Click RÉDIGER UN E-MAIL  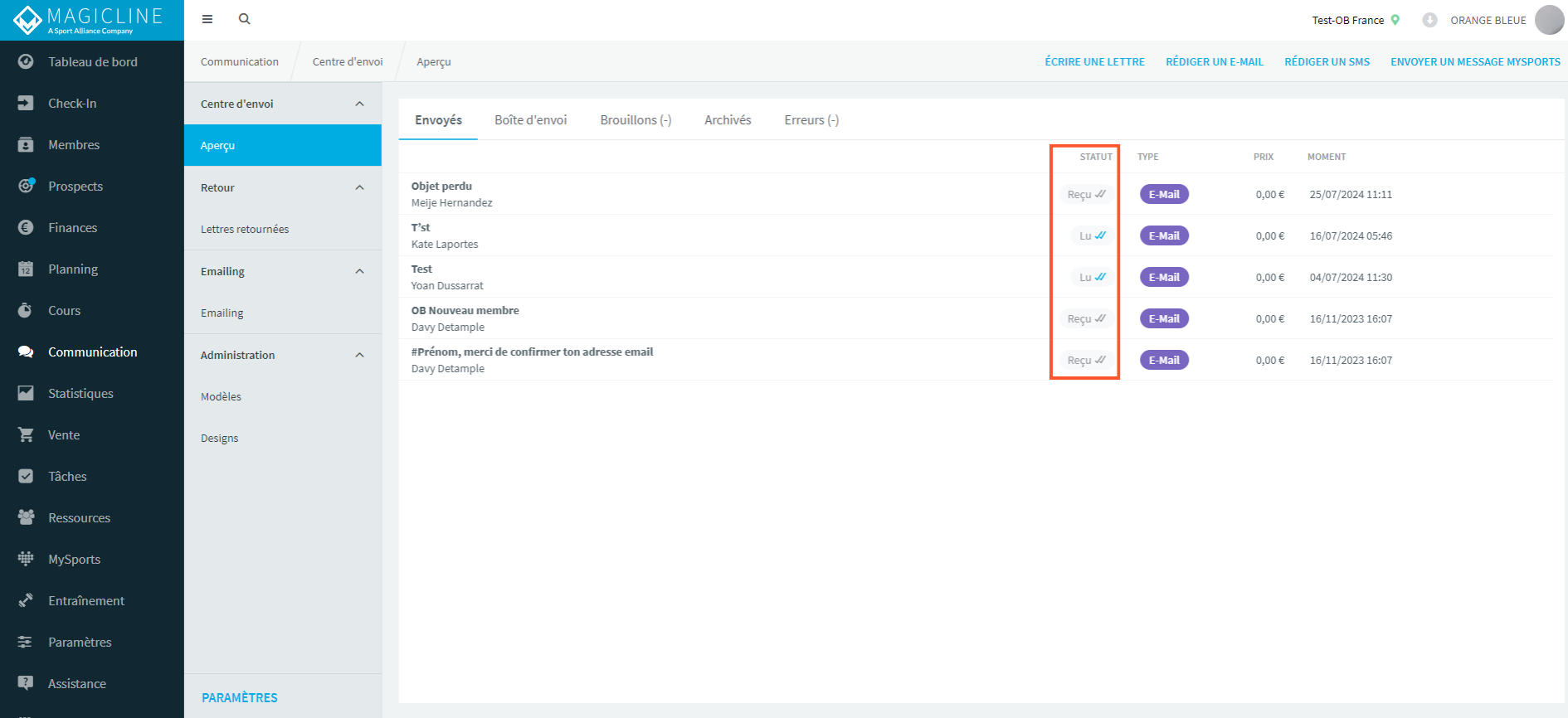pos(1215,62)
